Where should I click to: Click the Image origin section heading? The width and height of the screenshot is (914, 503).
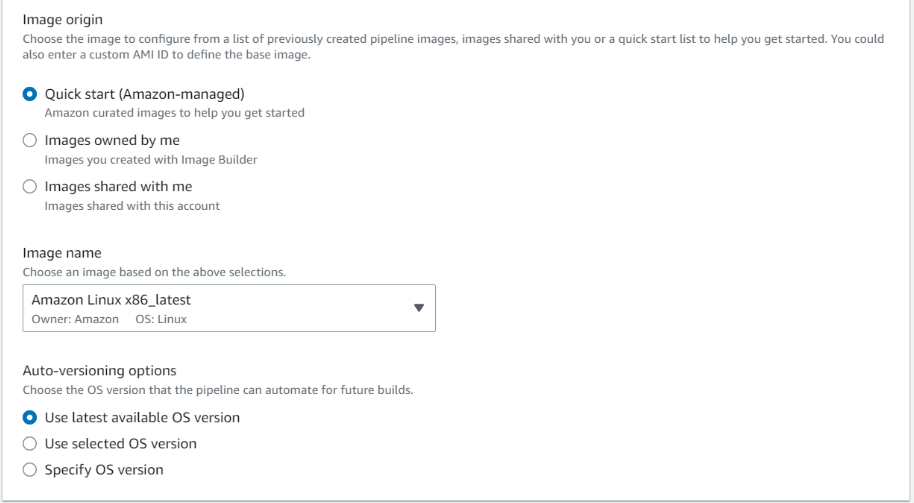tap(62, 18)
